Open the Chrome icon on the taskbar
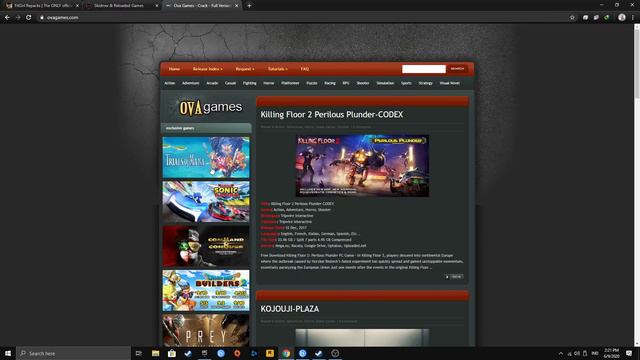This screenshot has width=640, height=360. coord(286,353)
